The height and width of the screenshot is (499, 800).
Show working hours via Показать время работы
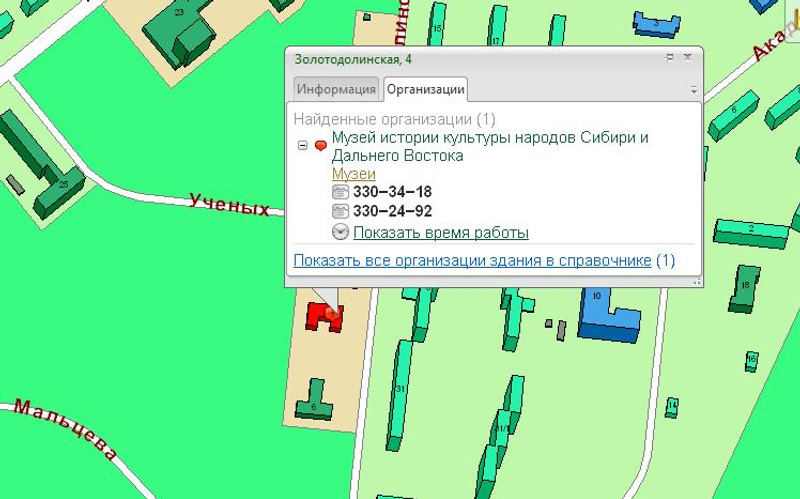tap(441, 233)
